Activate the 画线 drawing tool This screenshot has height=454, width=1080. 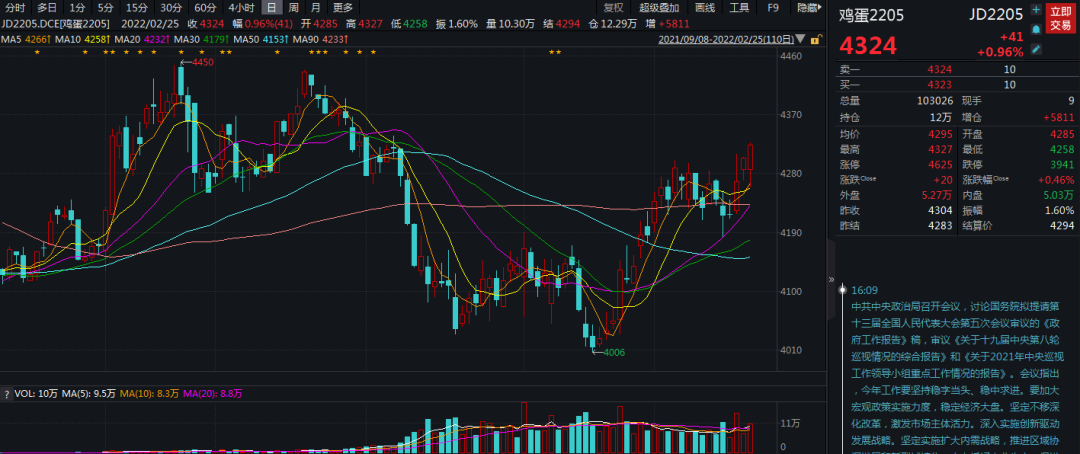click(705, 8)
